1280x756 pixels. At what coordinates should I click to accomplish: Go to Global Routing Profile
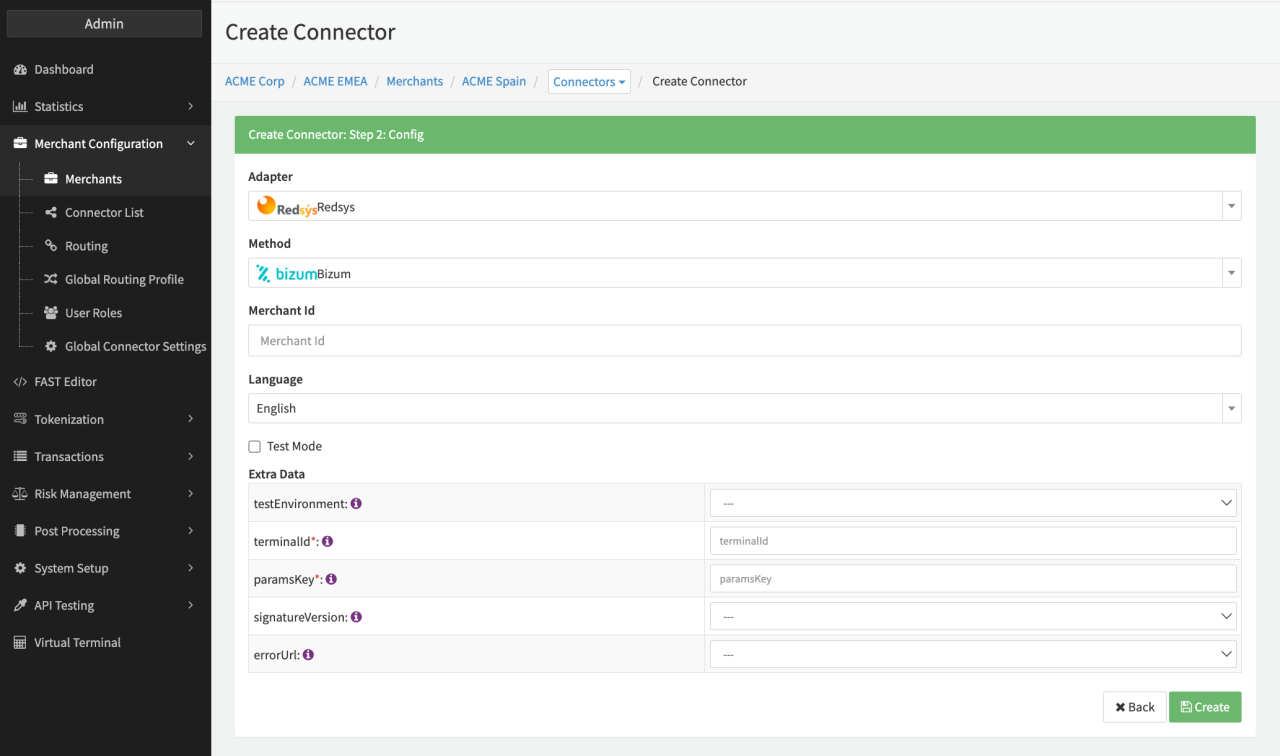point(124,280)
